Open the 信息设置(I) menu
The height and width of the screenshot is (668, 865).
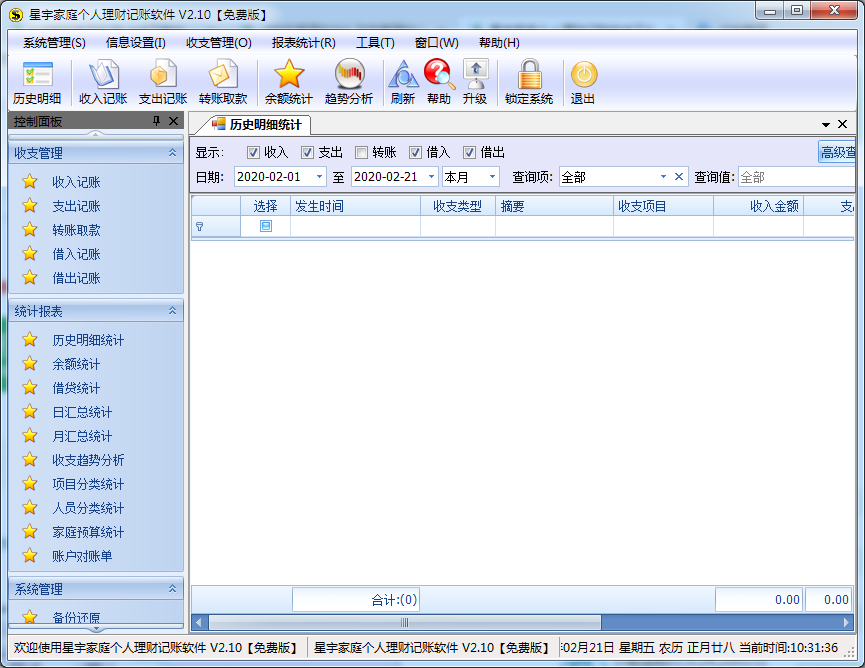[x=136, y=42]
